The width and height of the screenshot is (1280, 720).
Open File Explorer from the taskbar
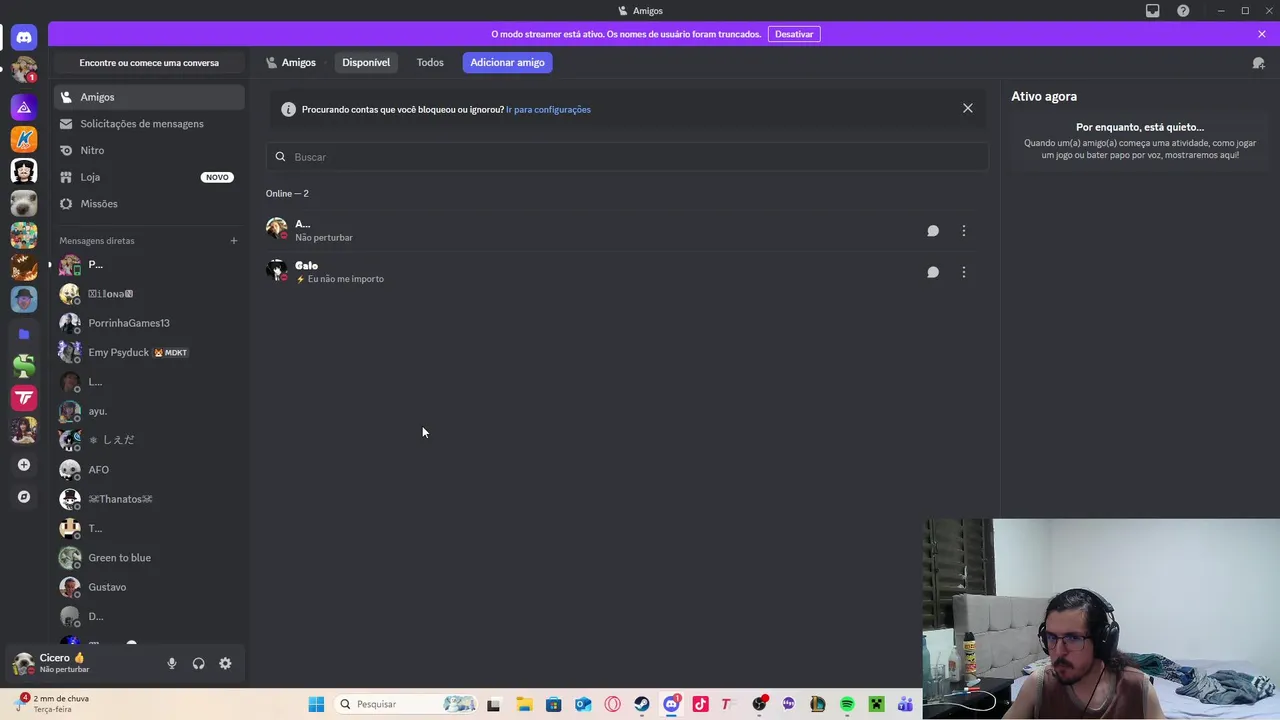click(524, 704)
